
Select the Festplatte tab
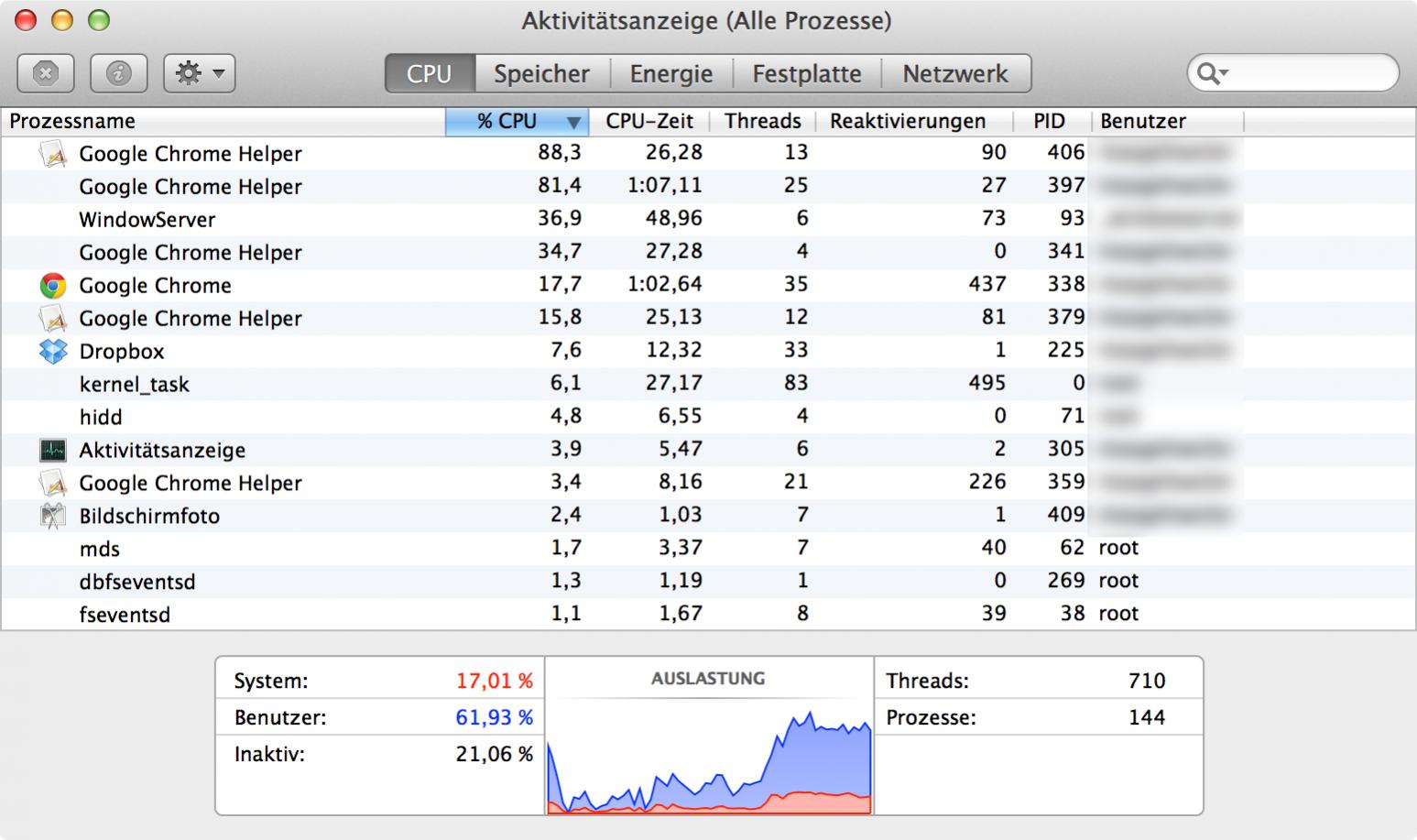tap(807, 73)
